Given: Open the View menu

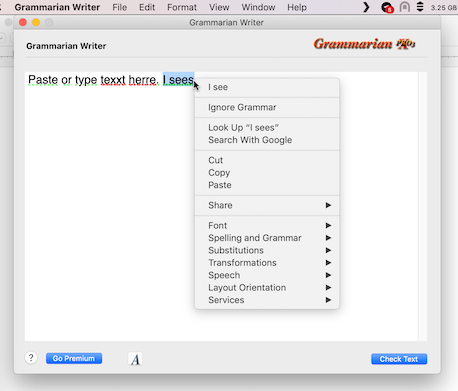Looking at the screenshot, I should point(219,7).
